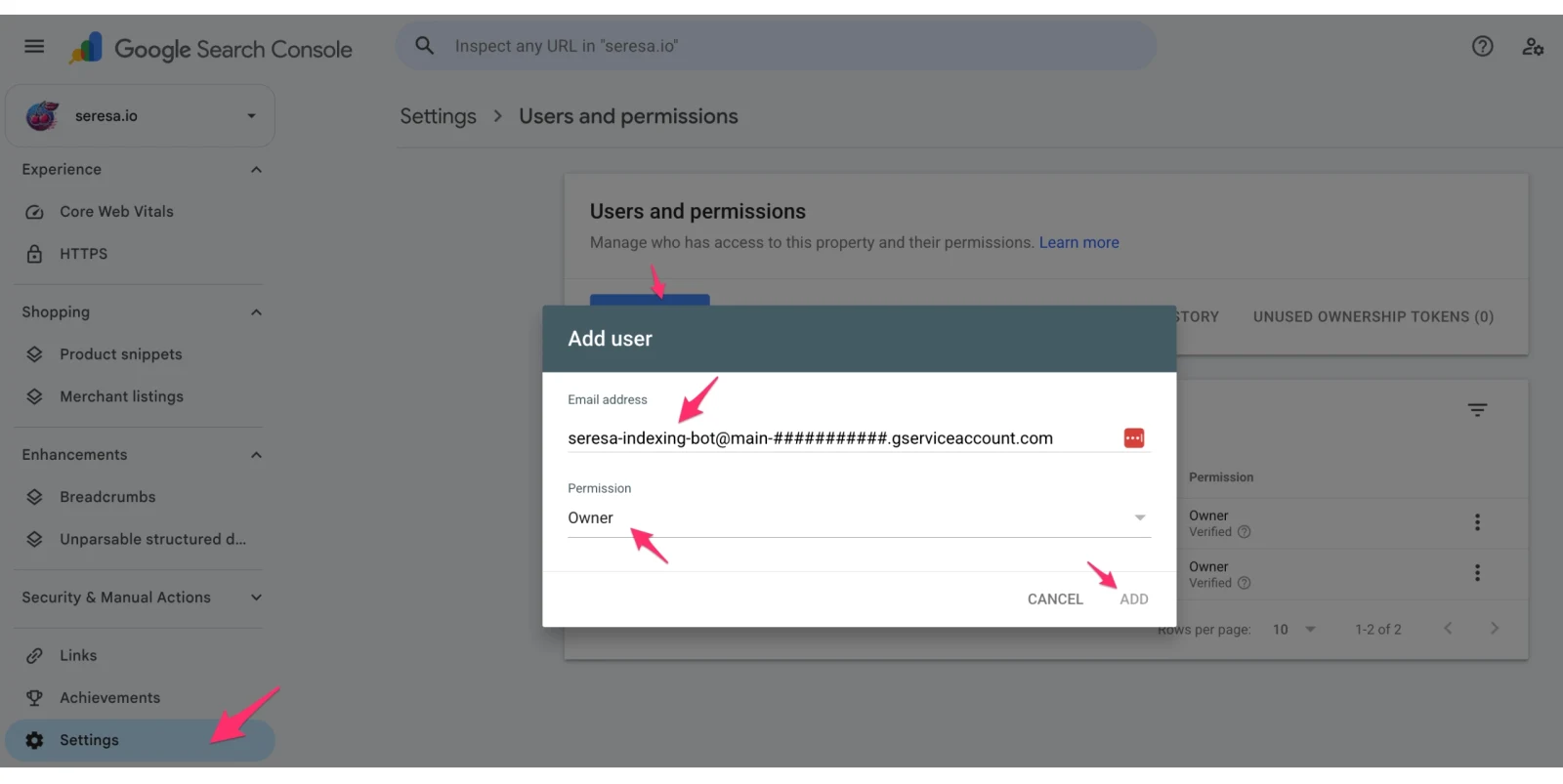
Task: Click the Permission column header
Action: click(x=1220, y=477)
